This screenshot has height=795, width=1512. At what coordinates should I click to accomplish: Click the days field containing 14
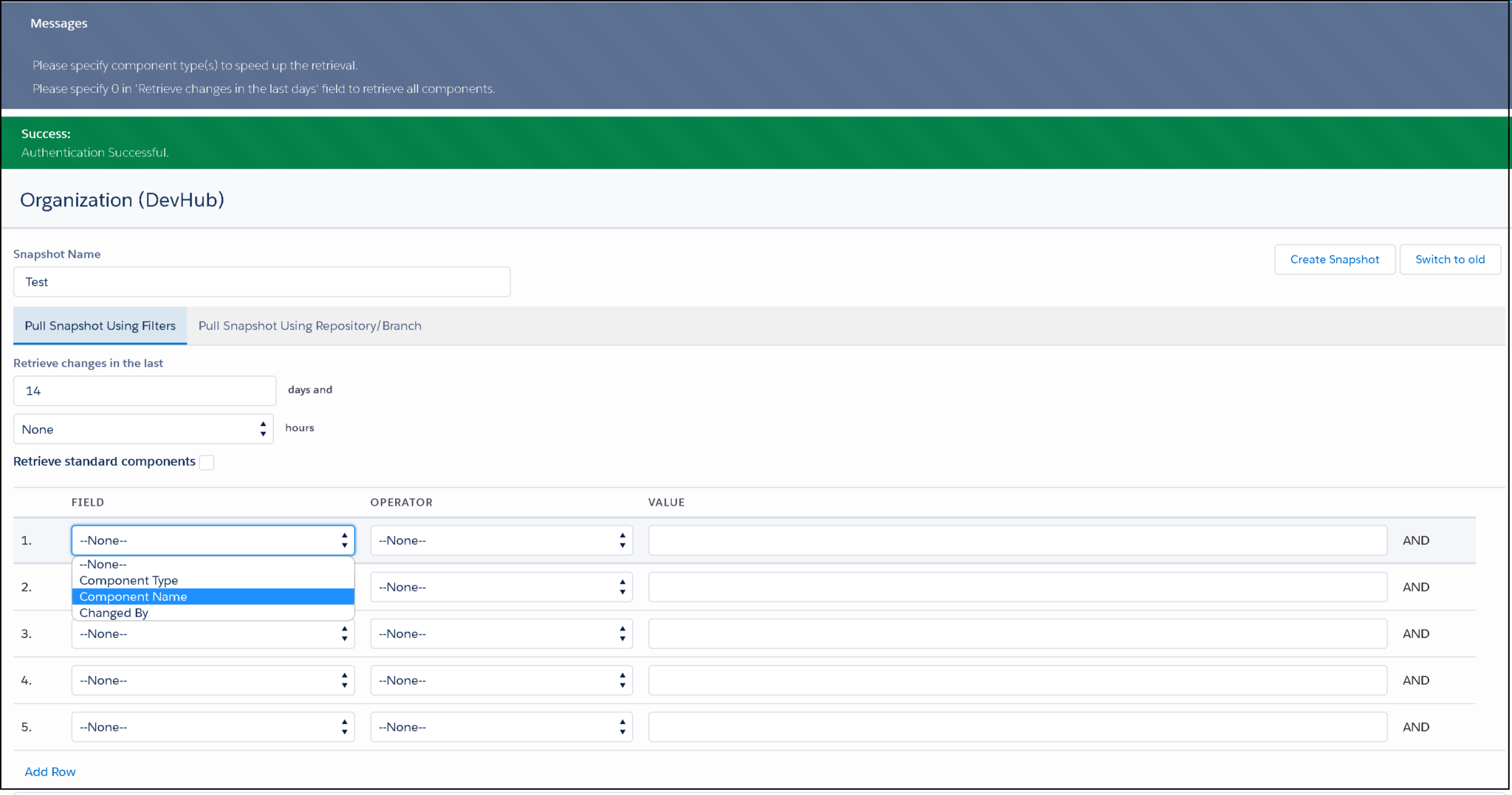pos(144,390)
